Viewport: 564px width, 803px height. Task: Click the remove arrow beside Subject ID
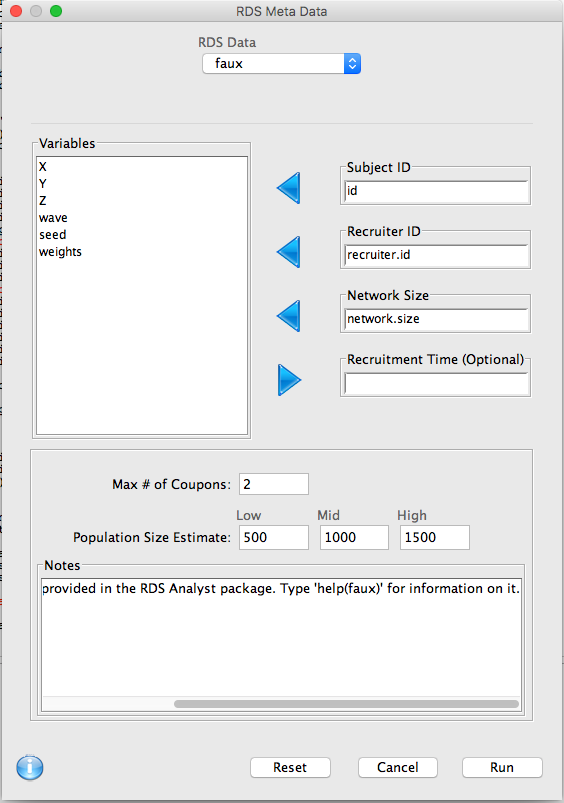pos(289,188)
